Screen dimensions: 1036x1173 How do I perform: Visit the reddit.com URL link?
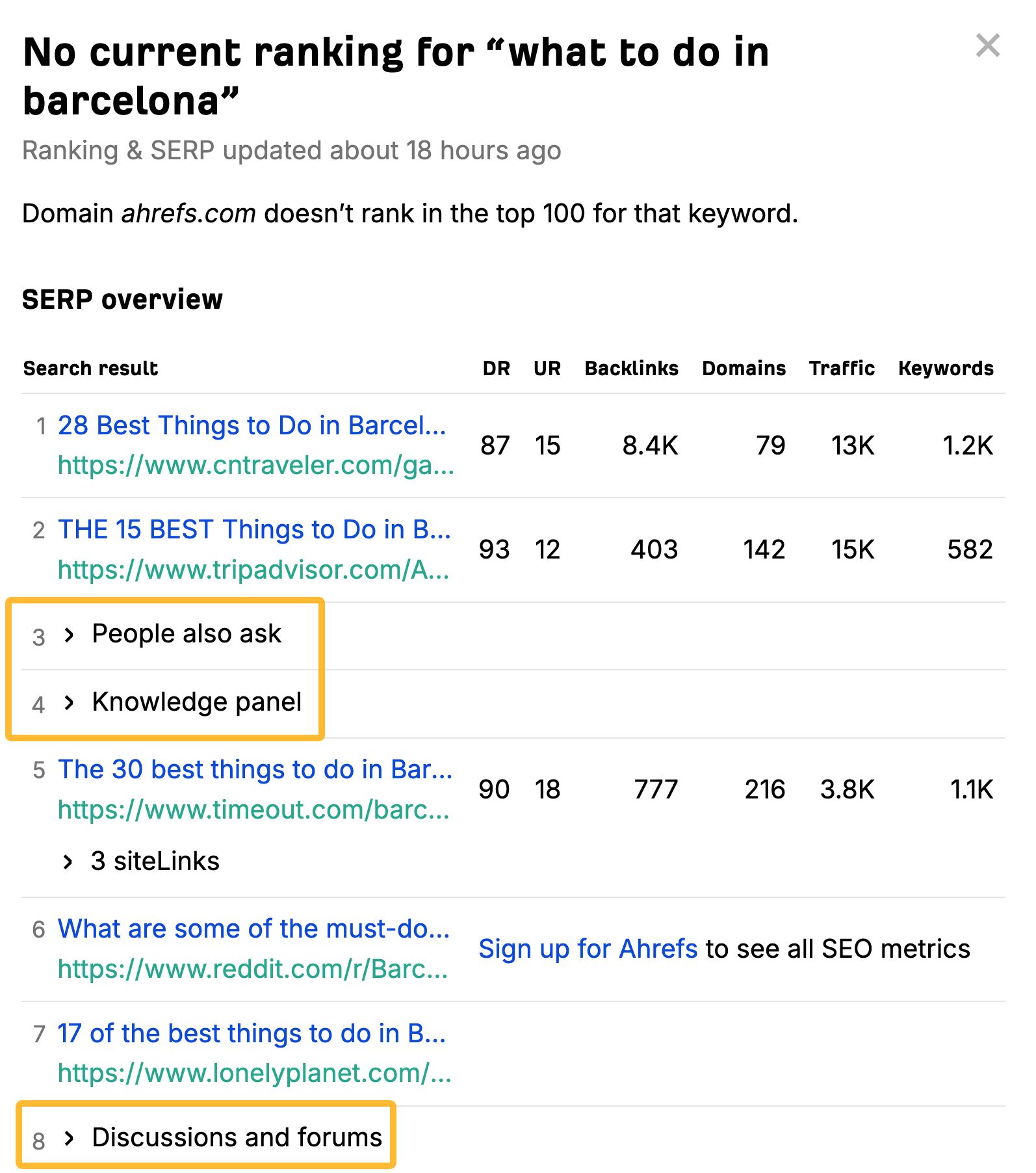[x=253, y=970]
